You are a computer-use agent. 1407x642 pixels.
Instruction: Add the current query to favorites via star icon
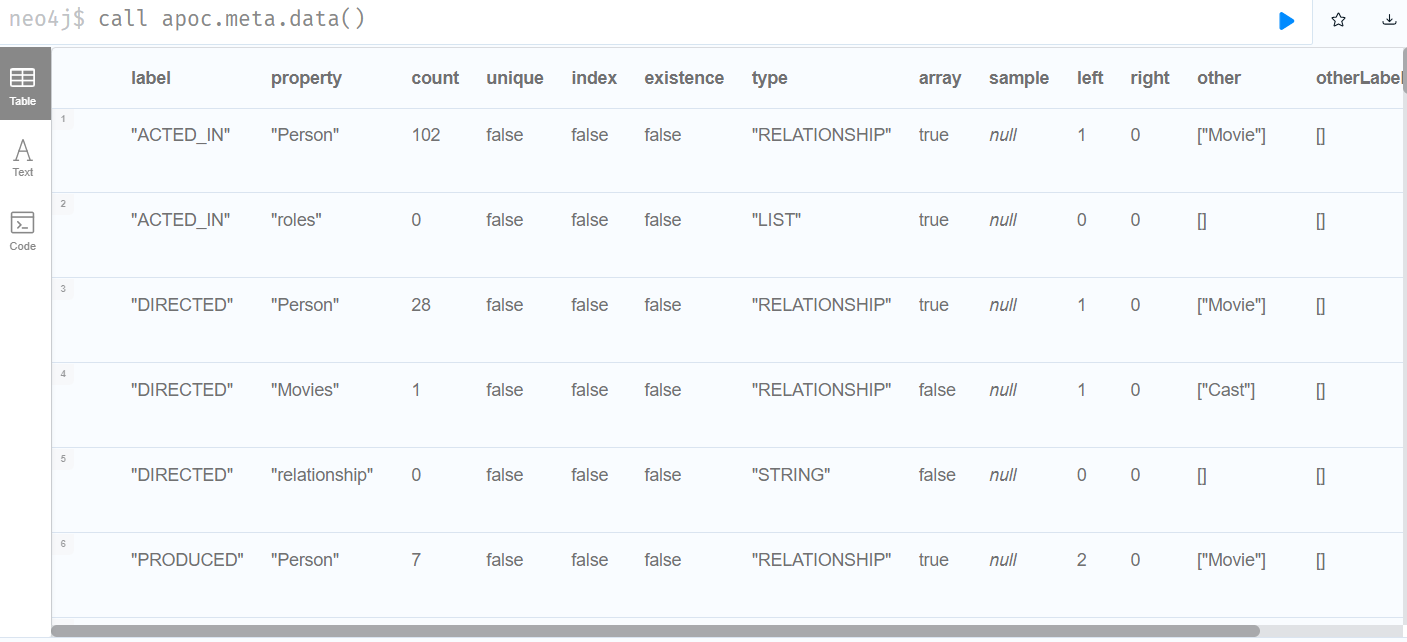(1338, 19)
